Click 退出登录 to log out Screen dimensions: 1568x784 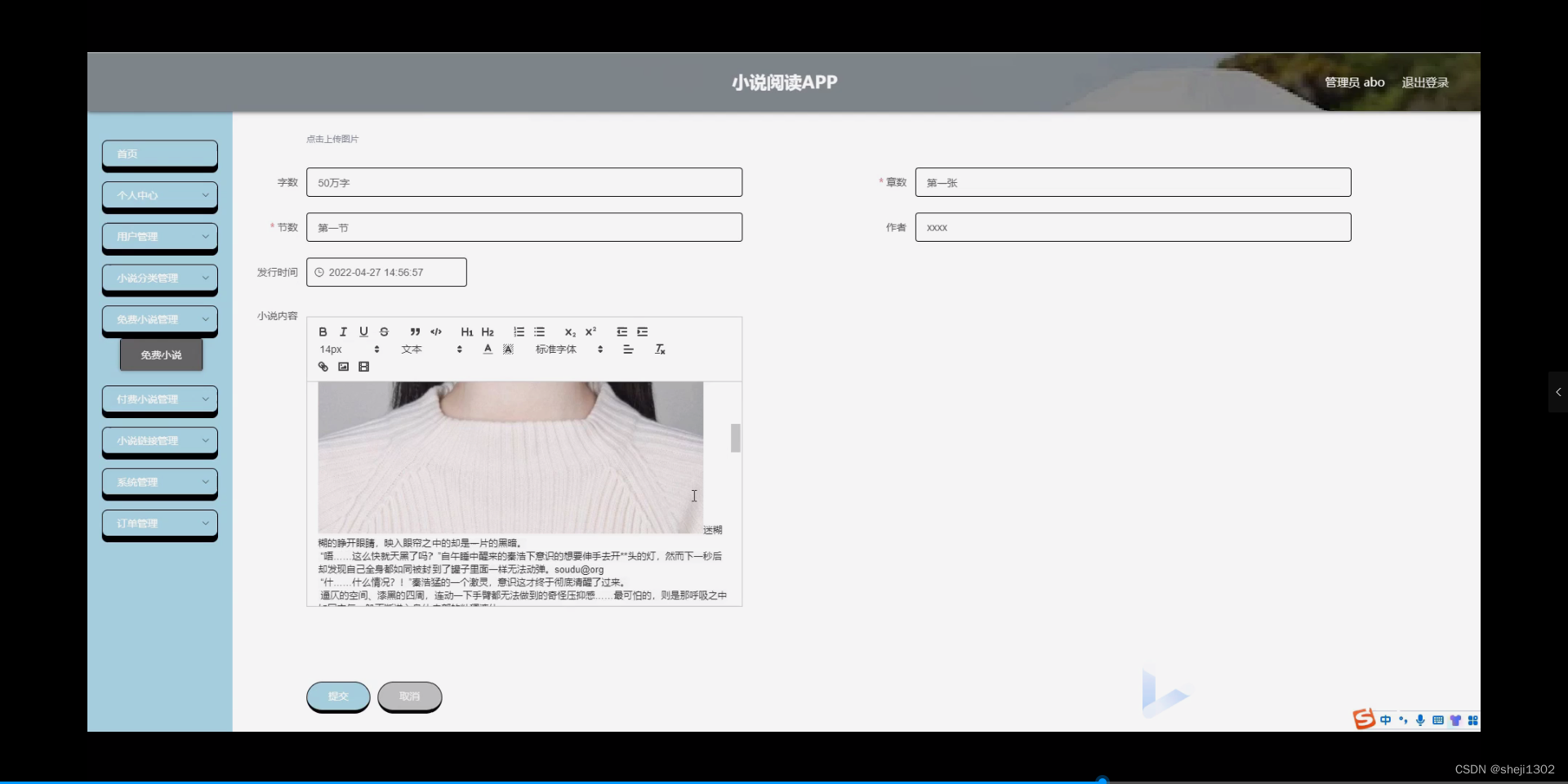[x=1425, y=82]
